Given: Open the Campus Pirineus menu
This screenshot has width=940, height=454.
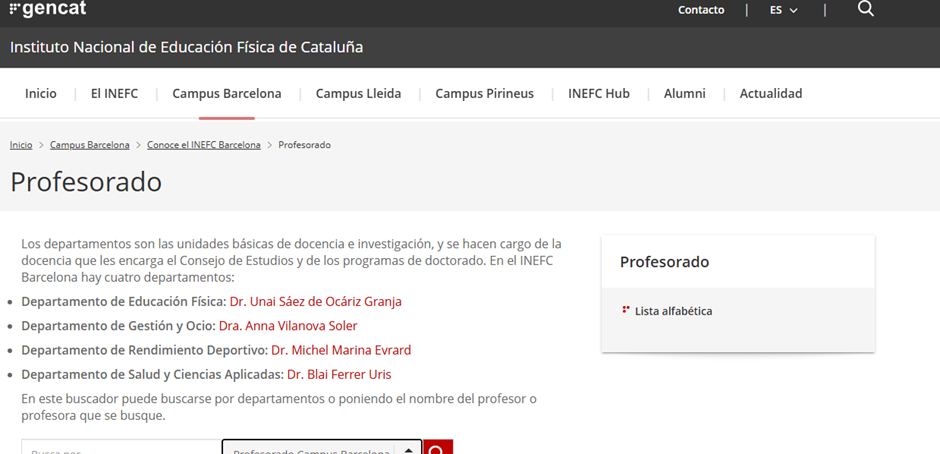Looking at the screenshot, I should point(484,94).
